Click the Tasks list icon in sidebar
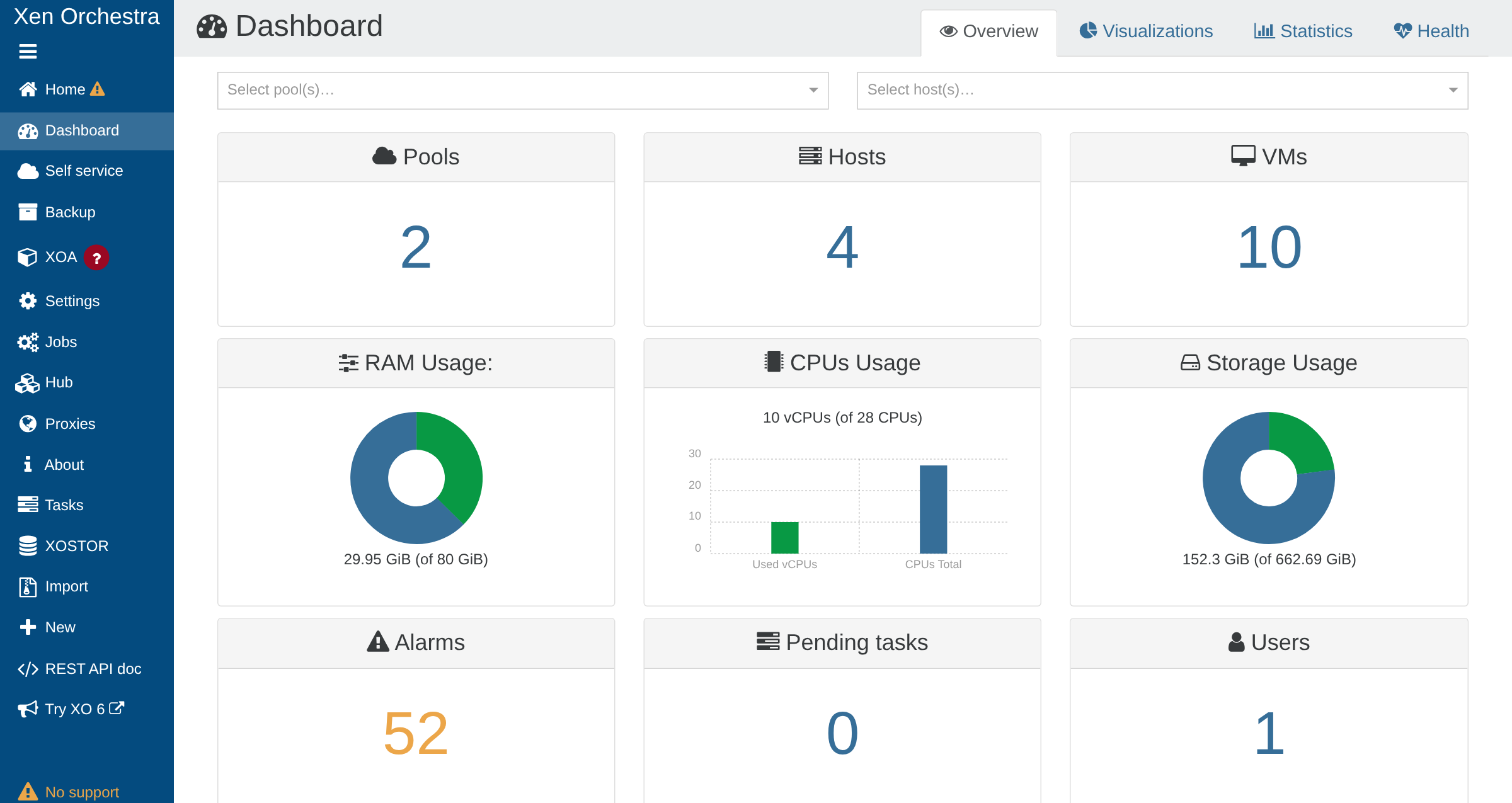 point(28,504)
